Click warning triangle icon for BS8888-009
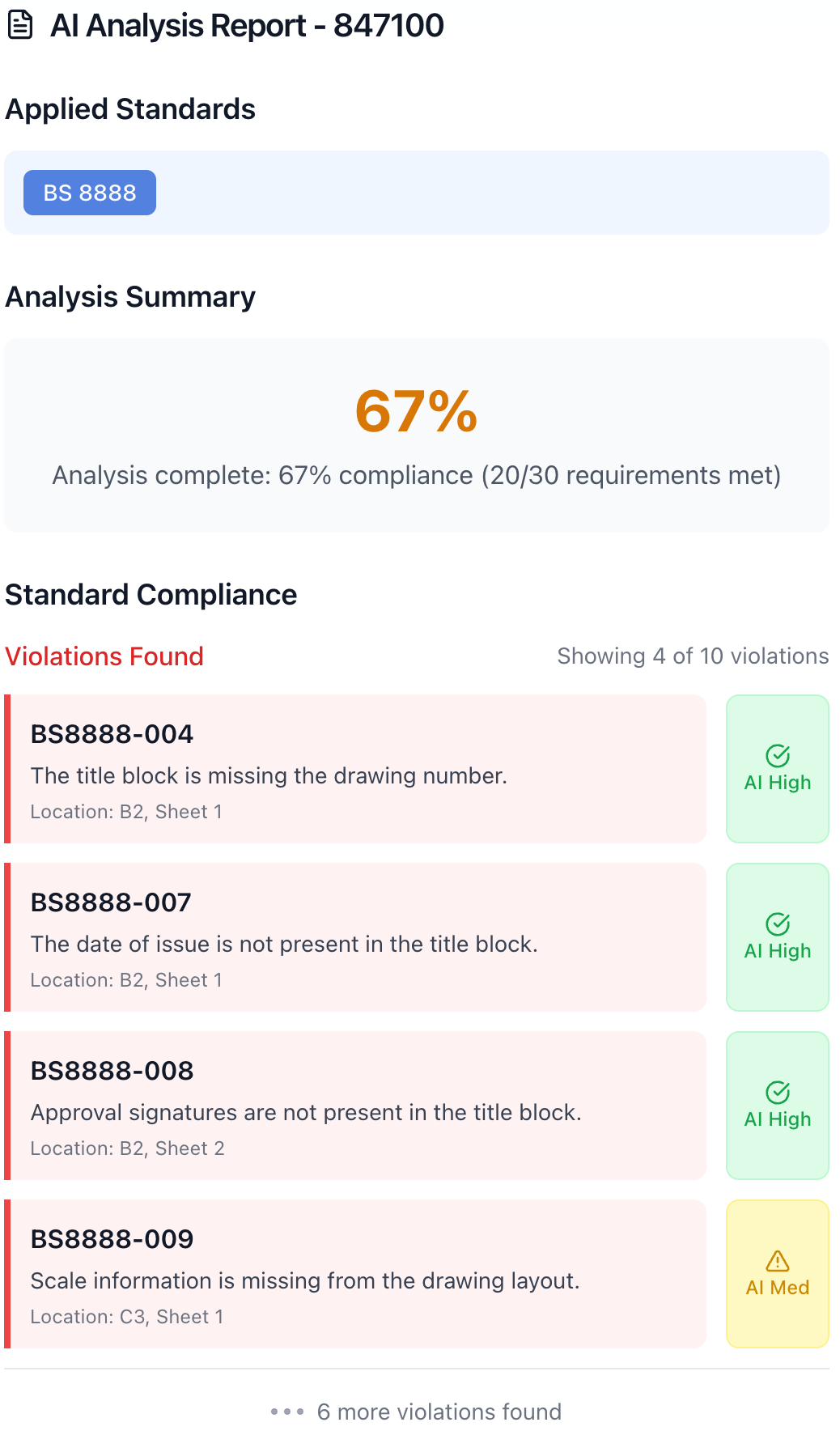This screenshot has width=840, height=1452. [778, 1261]
